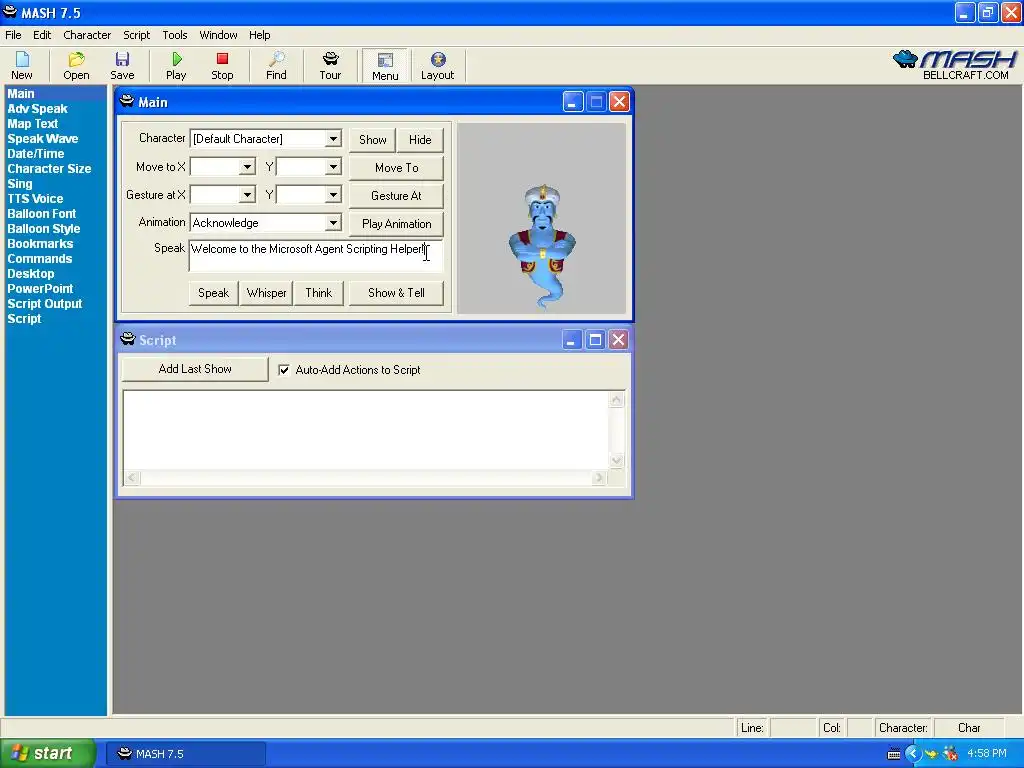Click the Whisper button
Image resolution: width=1024 pixels, height=768 pixels.
(266, 293)
